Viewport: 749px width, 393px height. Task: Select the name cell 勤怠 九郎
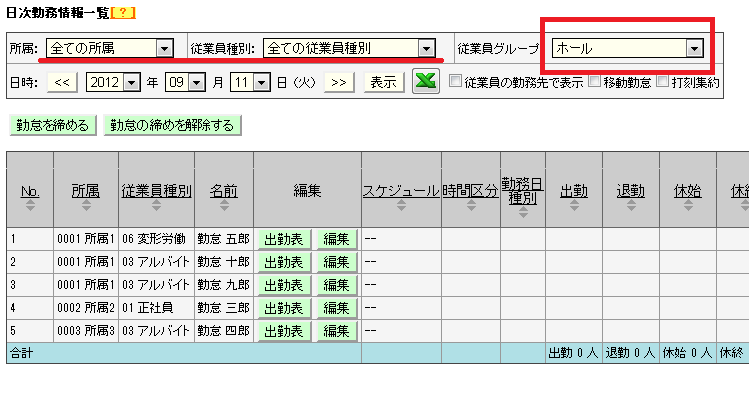tap(224, 285)
